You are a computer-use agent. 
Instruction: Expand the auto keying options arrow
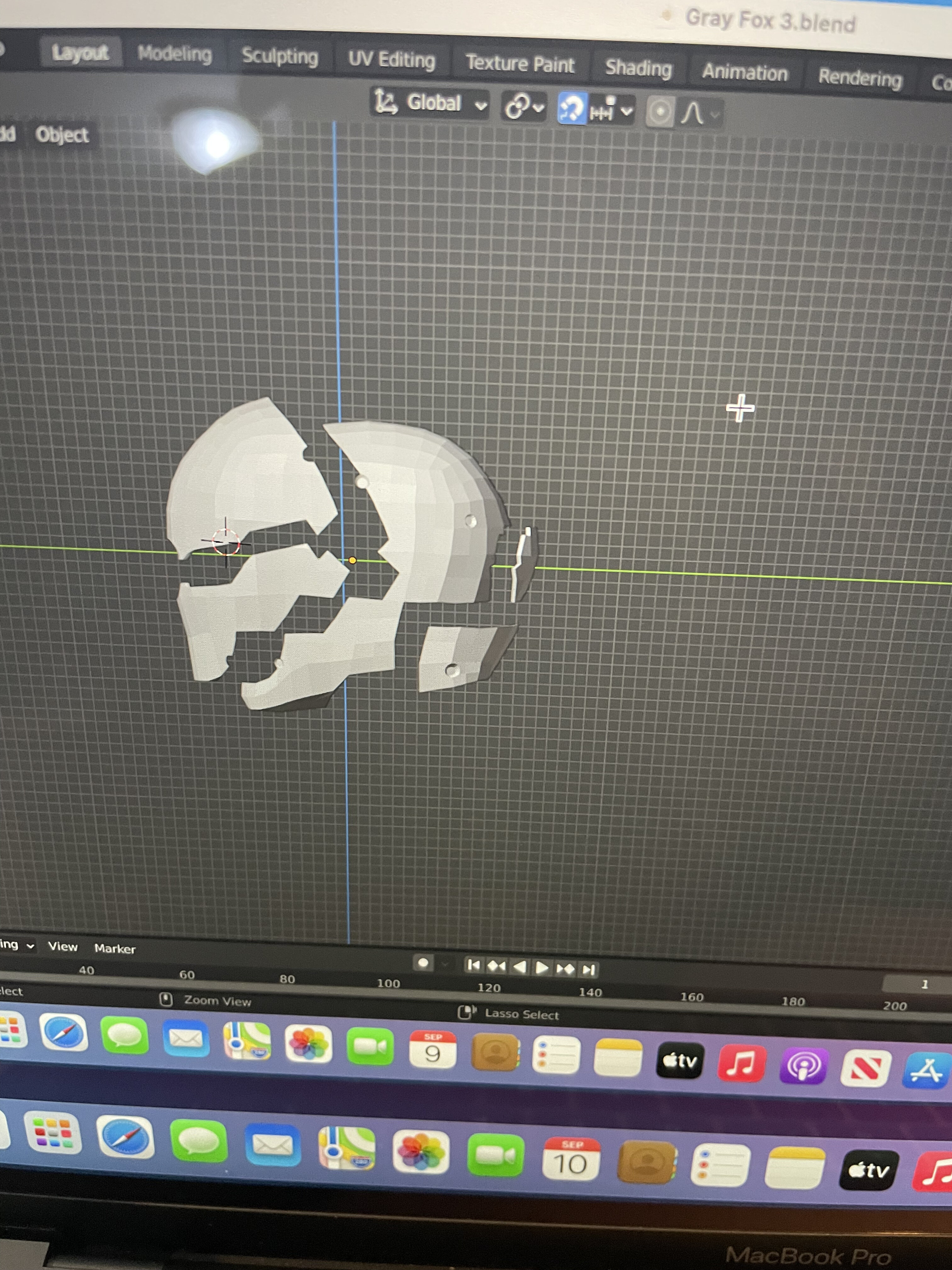(x=445, y=964)
